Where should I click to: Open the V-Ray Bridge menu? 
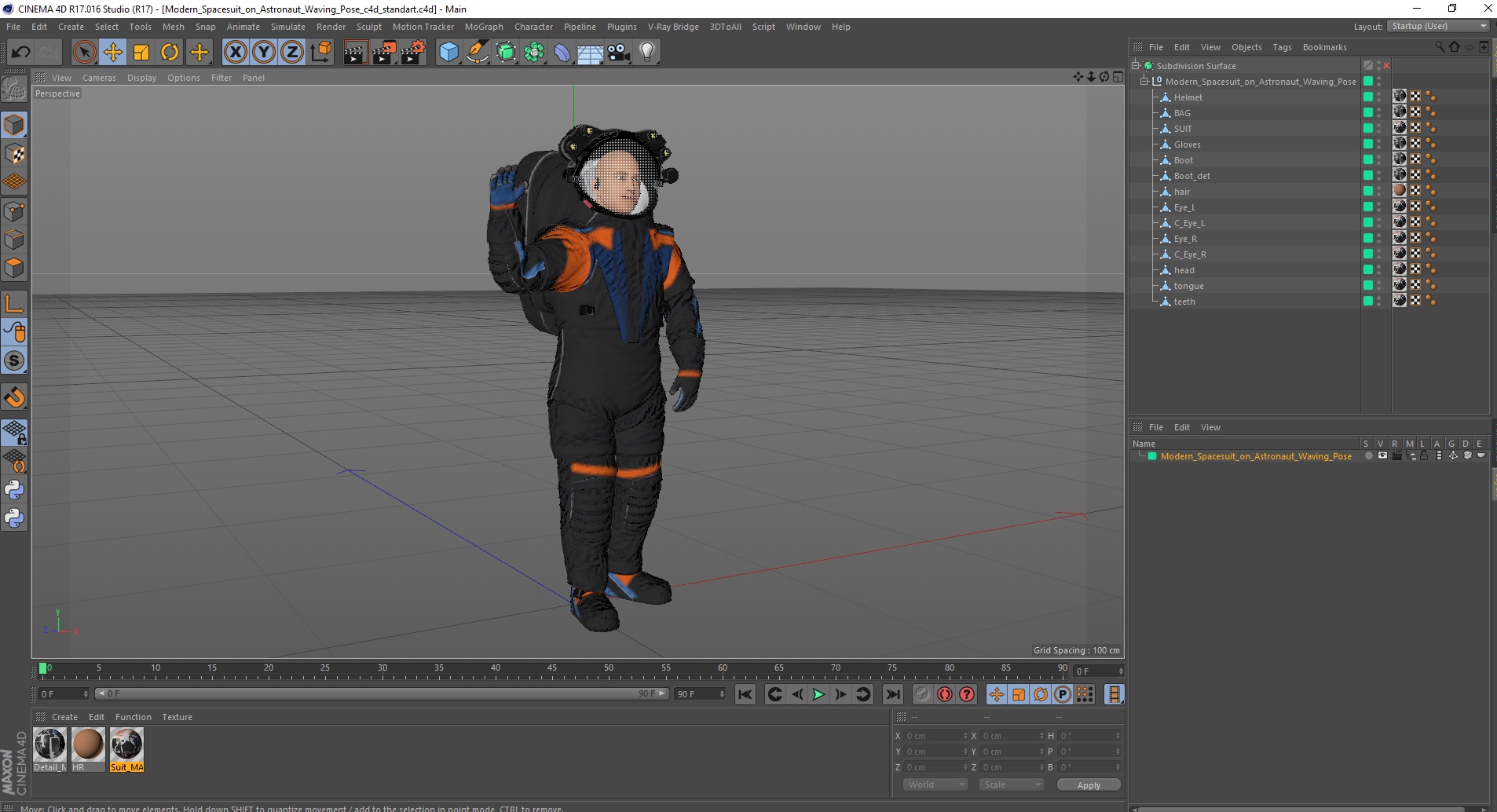click(x=673, y=27)
